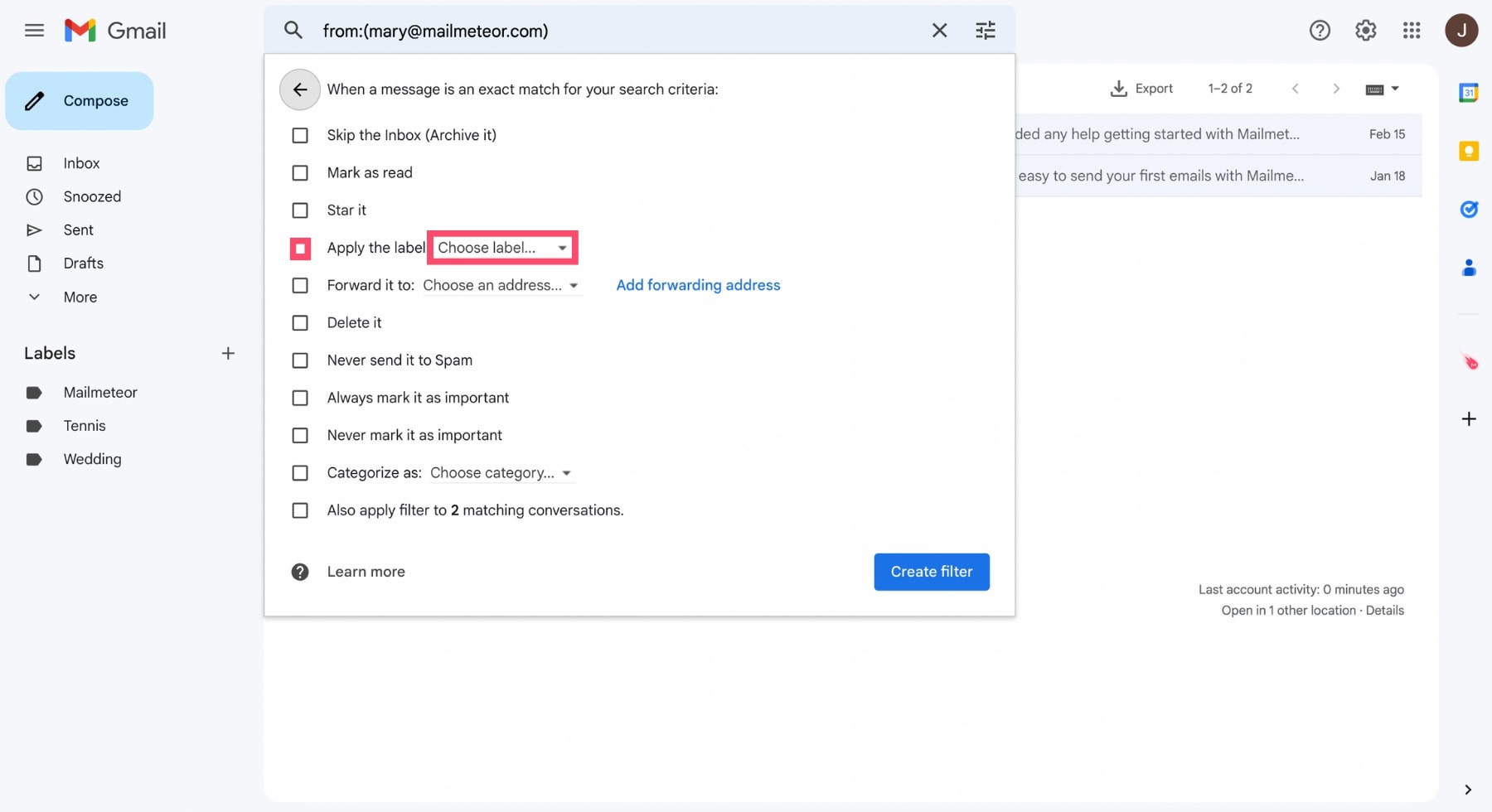Open the Wedding label

tap(92, 459)
